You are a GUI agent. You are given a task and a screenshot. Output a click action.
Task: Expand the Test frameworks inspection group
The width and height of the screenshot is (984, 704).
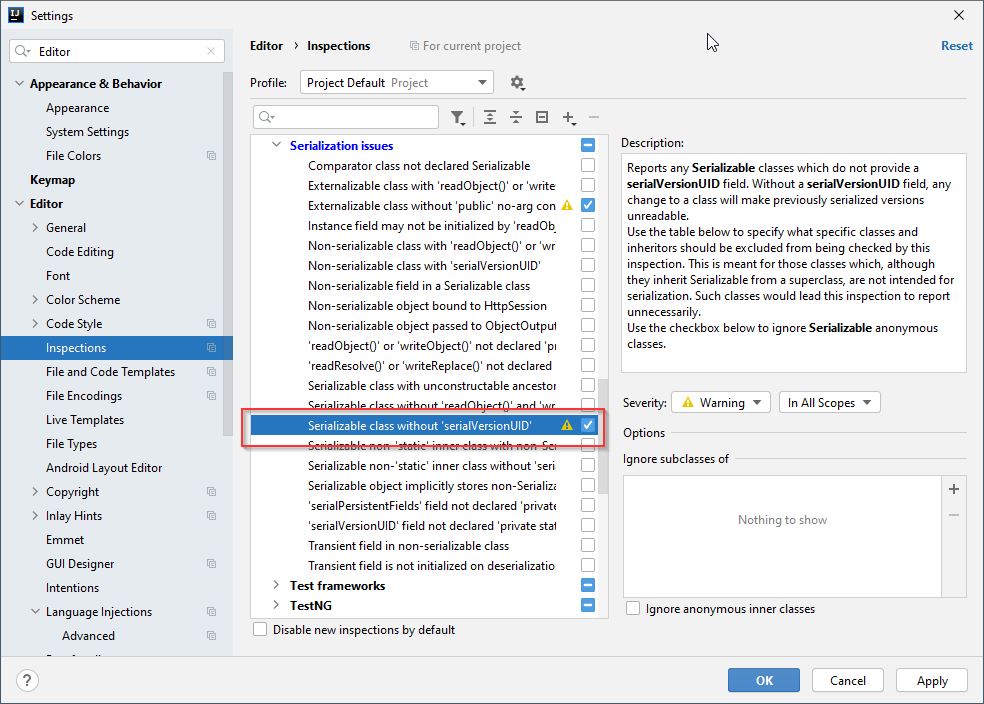coord(277,586)
